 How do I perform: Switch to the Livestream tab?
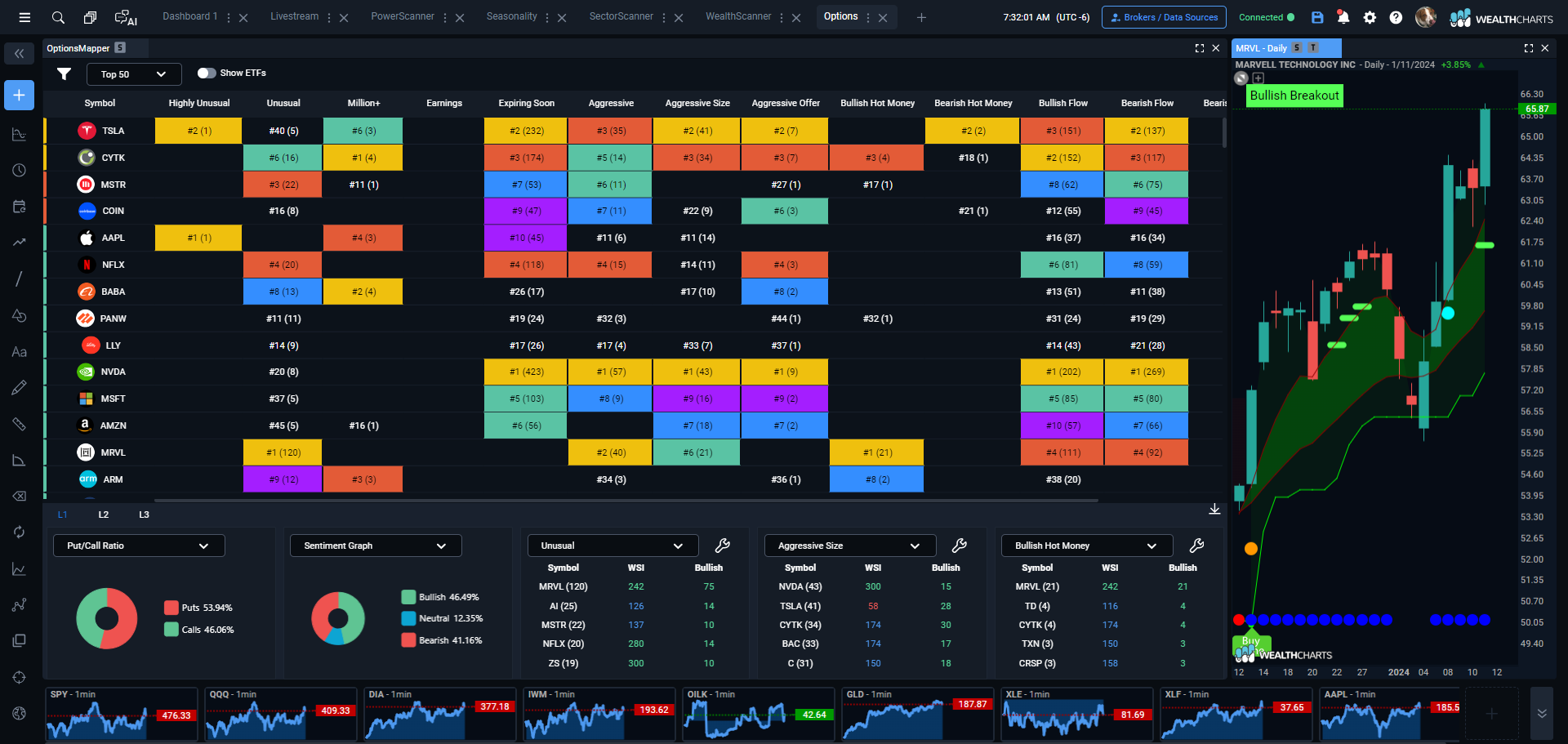pyautogui.click(x=295, y=16)
